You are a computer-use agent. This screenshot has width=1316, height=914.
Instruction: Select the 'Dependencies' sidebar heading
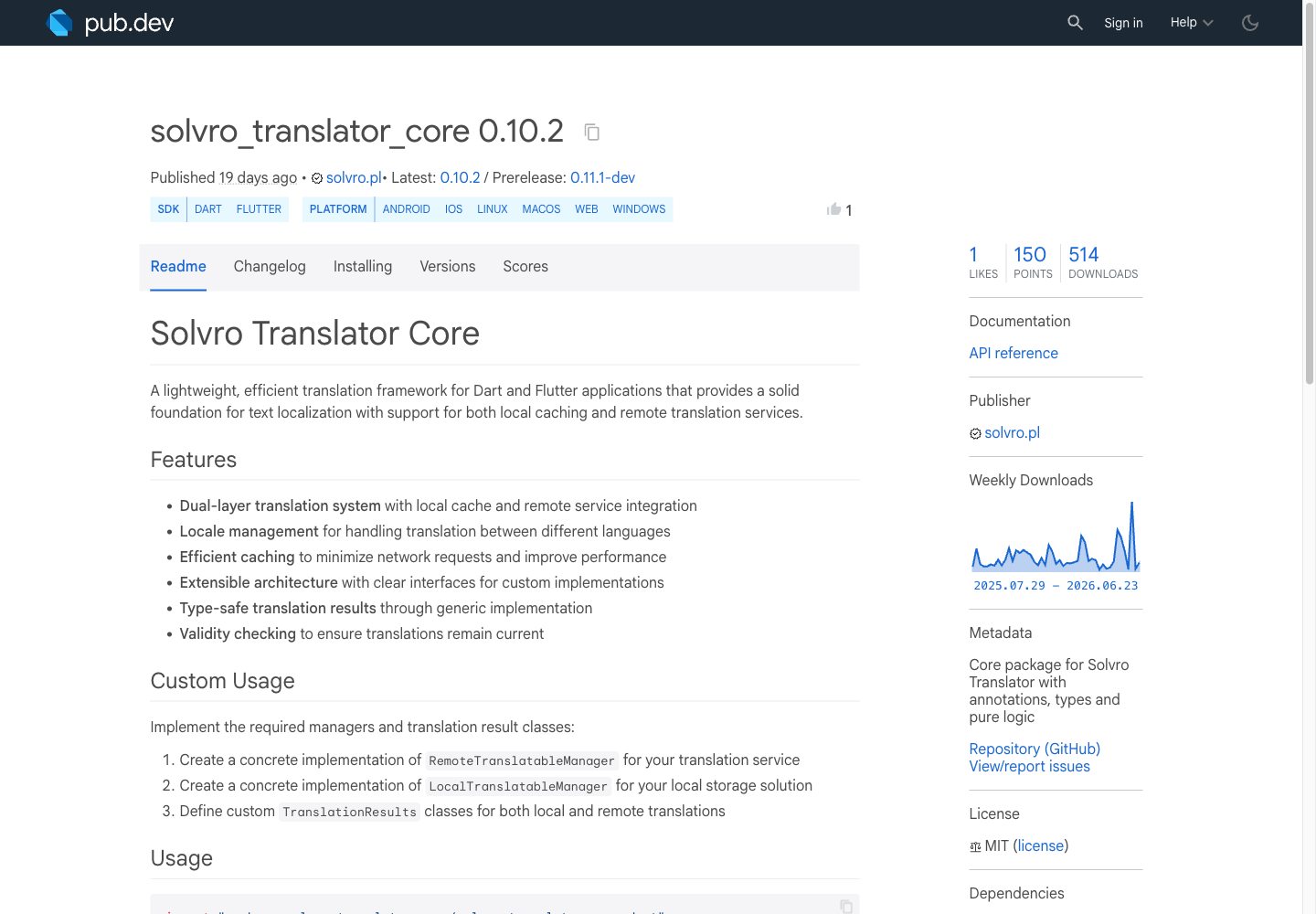pyautogui.click(x=1016, y=893)
